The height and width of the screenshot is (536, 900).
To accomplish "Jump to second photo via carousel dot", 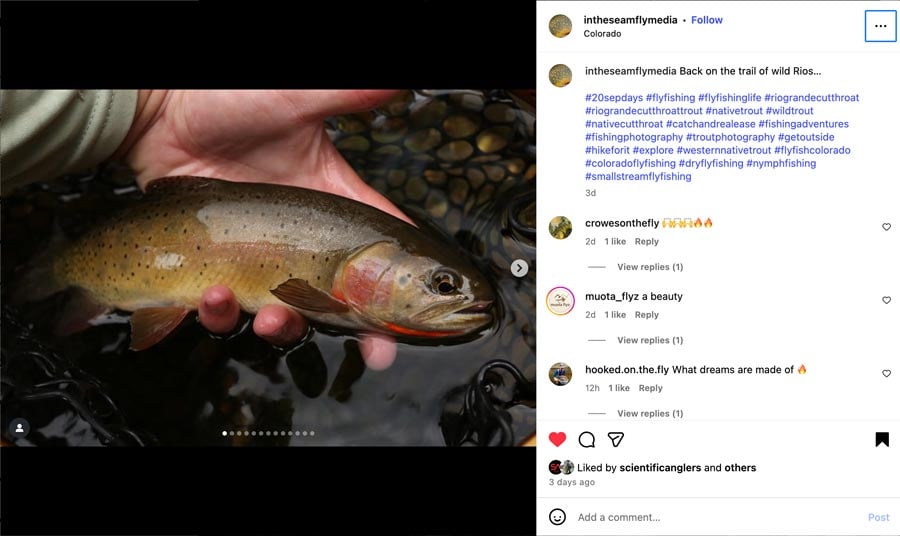I will click(x=231, y=433).
